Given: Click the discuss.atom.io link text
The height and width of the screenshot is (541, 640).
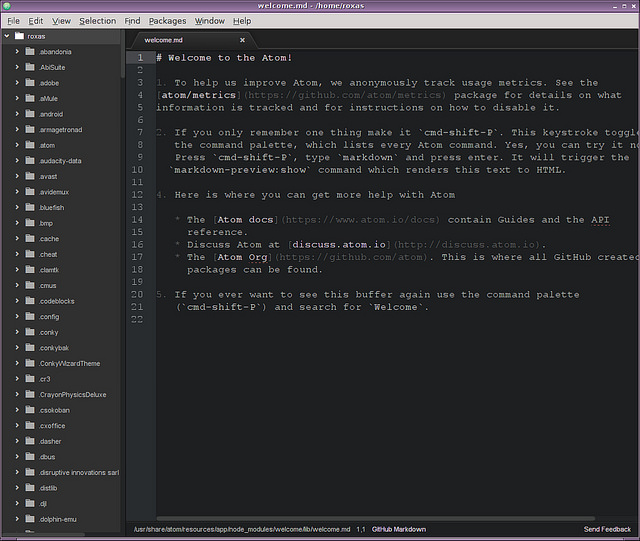Looking at the screenshot, I should [339, 245].
